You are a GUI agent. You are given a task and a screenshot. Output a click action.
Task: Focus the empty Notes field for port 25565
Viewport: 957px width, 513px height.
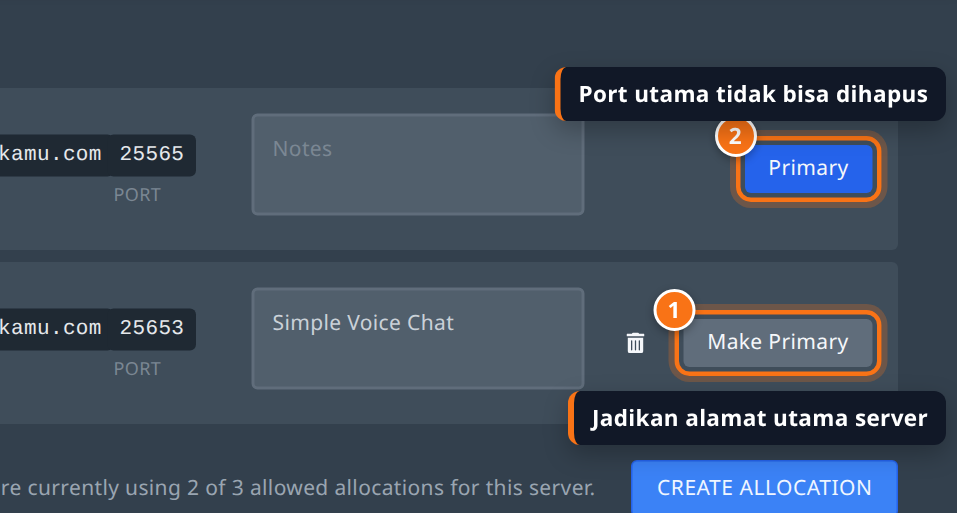coord(417,164)
